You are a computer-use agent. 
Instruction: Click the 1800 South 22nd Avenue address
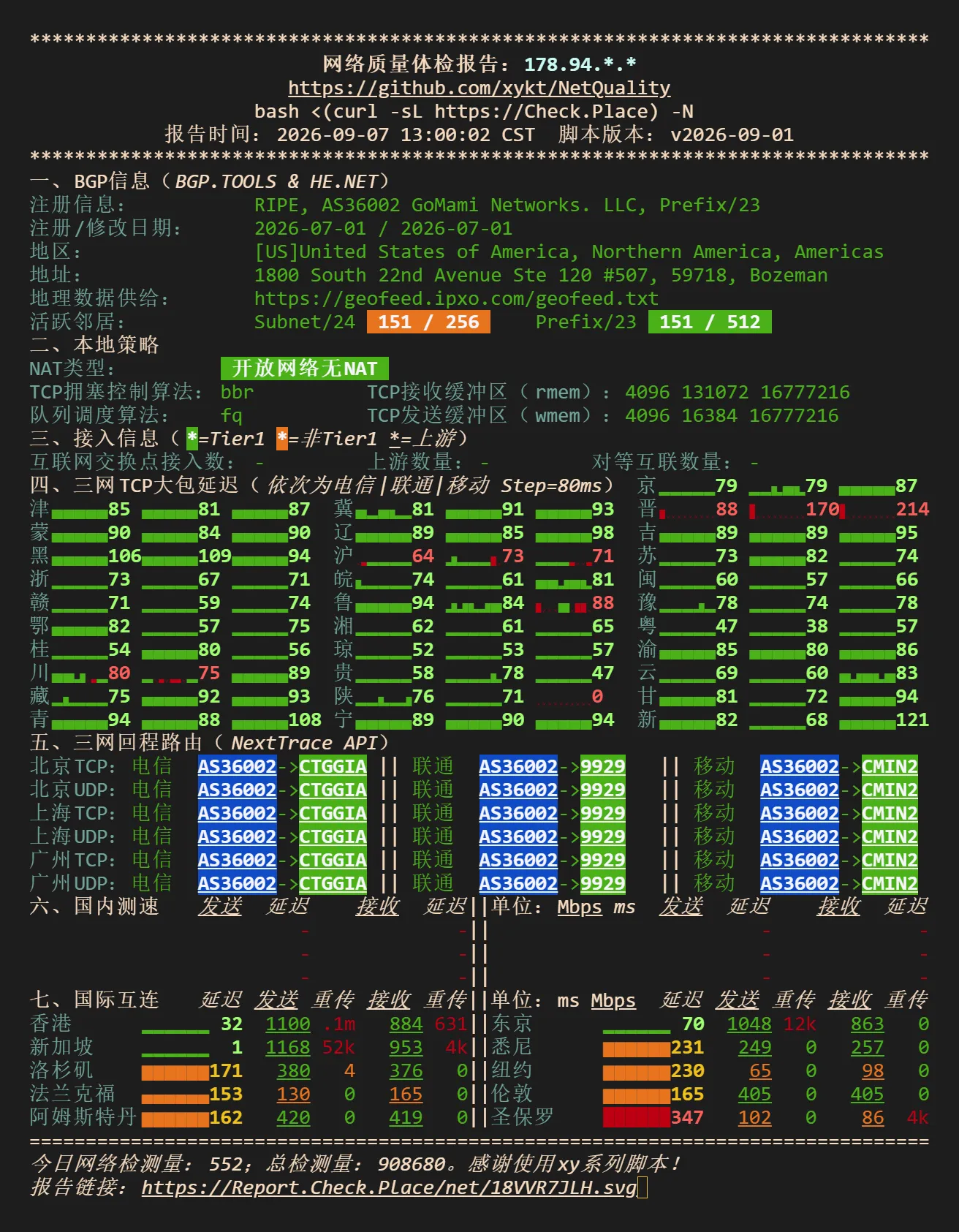pyautogui.click(x=541, y=275)
